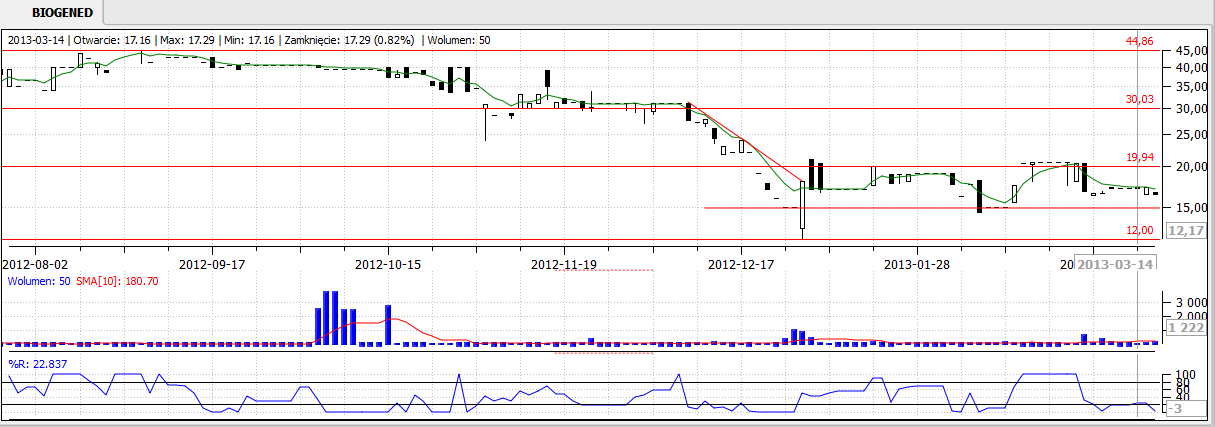1215x427 pixels.
Task: Click the 12,00 red support level label
Action: (x=1140, y=230)
